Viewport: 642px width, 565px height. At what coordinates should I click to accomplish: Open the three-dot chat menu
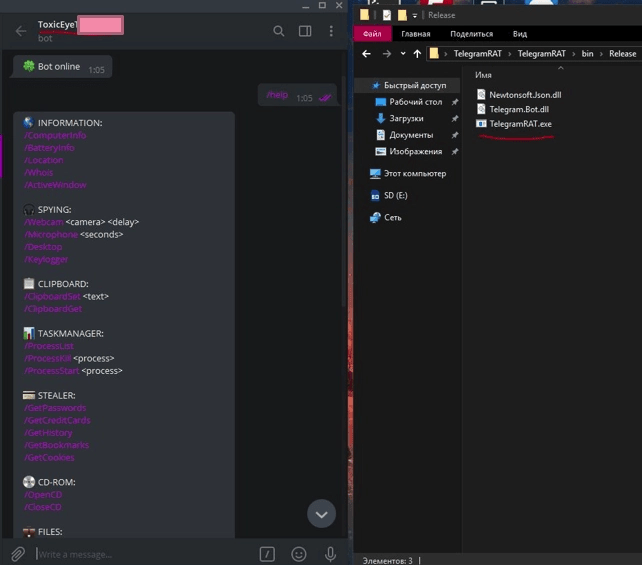pos(331,31)
